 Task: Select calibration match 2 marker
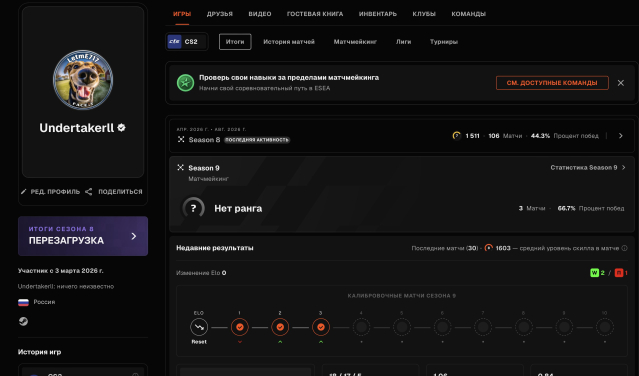280,327
